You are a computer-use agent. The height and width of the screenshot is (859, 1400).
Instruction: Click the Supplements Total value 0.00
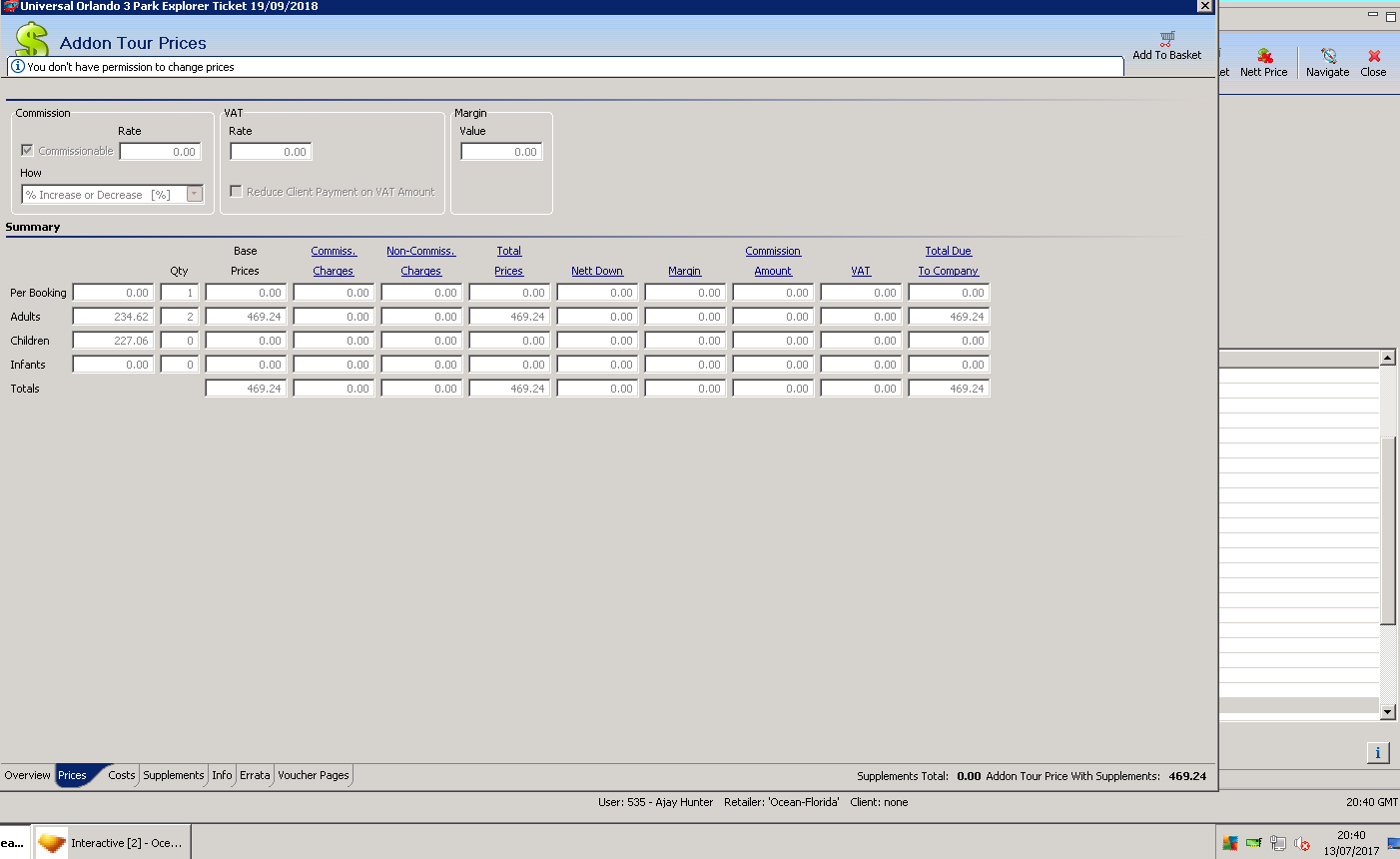coord(969,776)
